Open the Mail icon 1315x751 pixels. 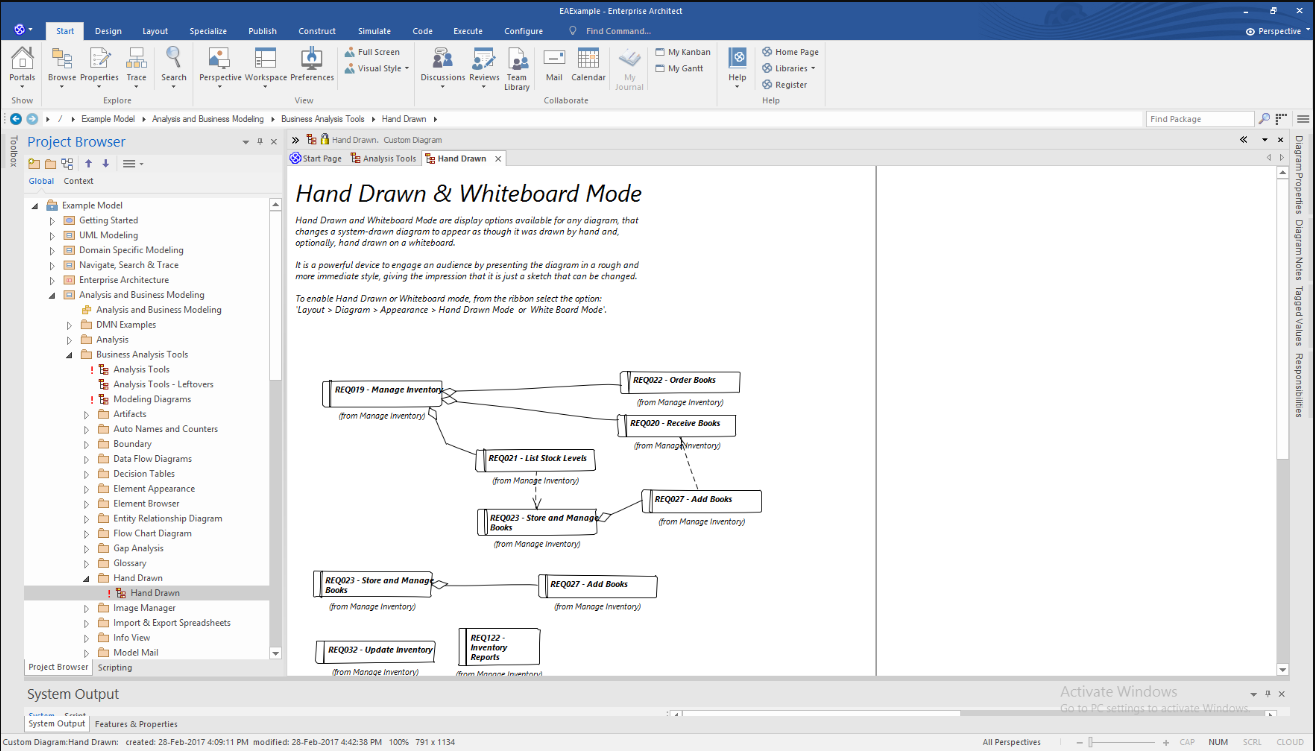pyautogui.click(x=554, y=64)
